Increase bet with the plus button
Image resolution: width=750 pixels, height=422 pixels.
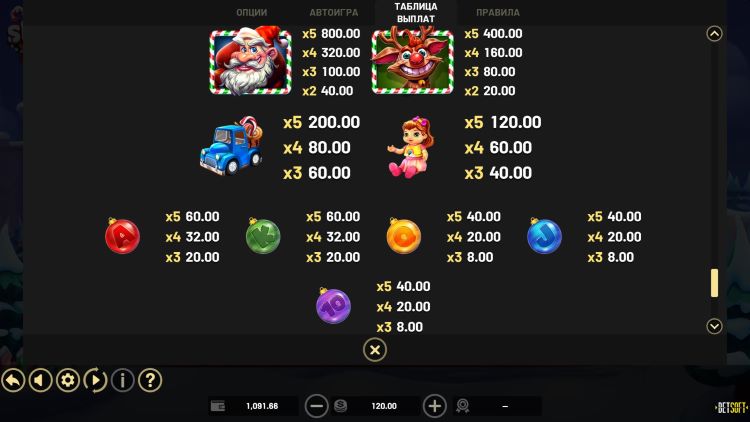tap(434, 406)
